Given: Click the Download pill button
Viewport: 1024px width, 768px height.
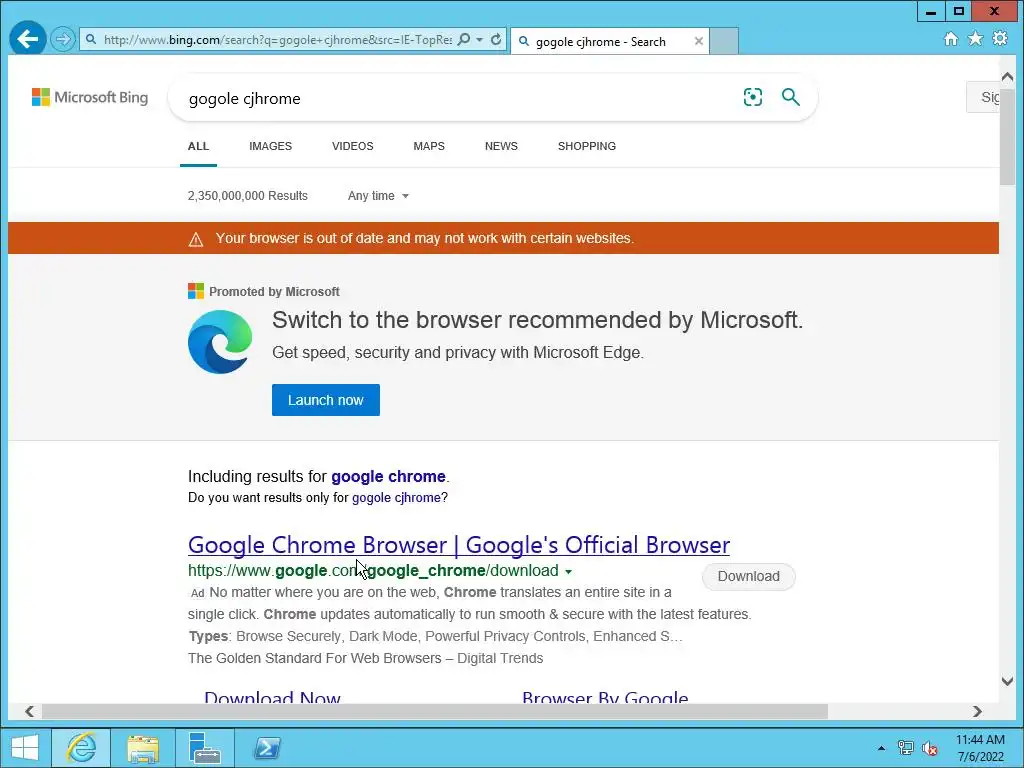Looking at the screenshot, I should pyautogui.click(x=748, y=576).
